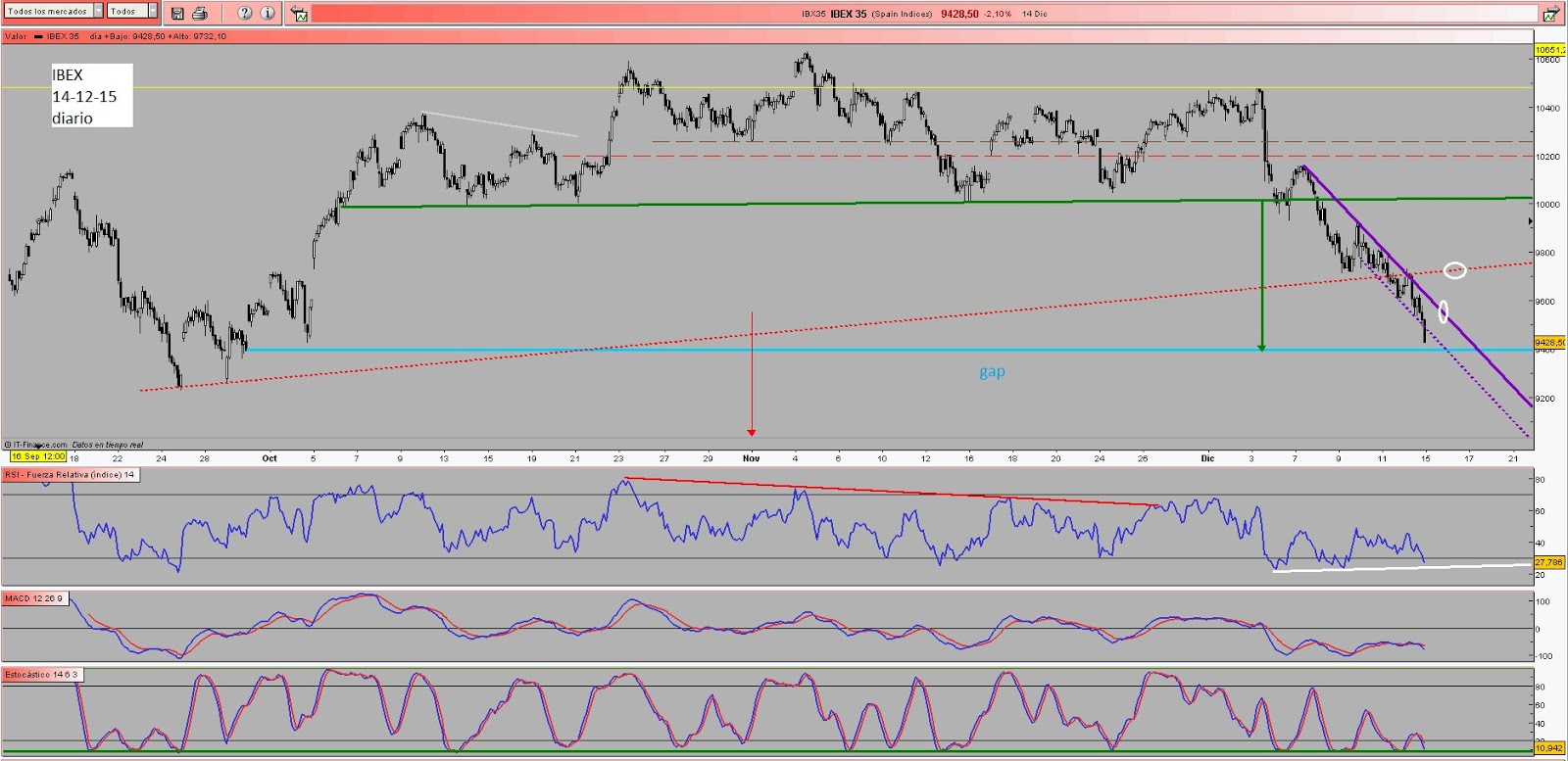The width and height of the screenshot is (1568, 761).
Task: Click the 'RSI - Fuerza Relativa (índice) 14' label
Action: 71,474
